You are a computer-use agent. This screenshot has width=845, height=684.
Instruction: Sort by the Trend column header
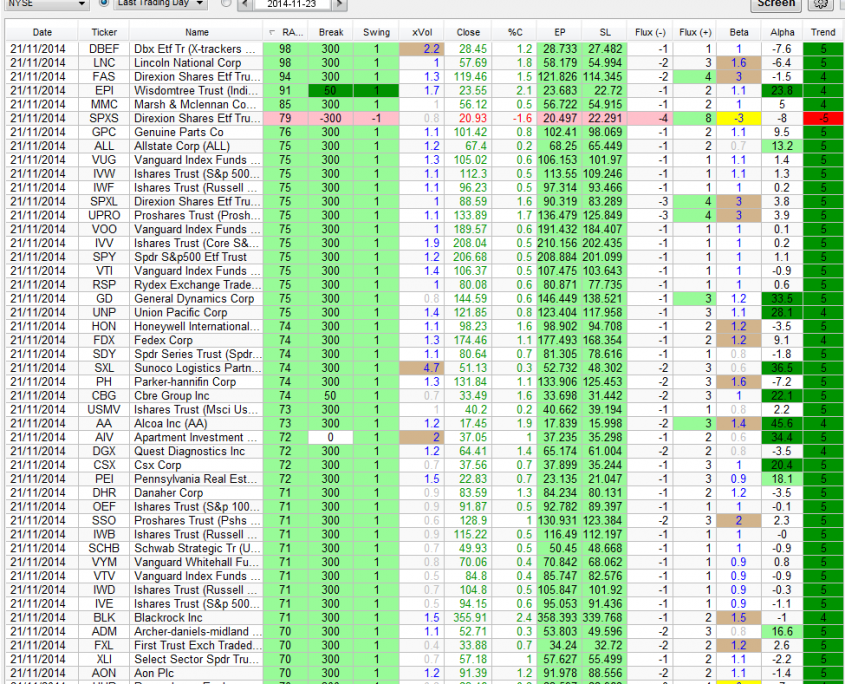(x=823, y=32)
